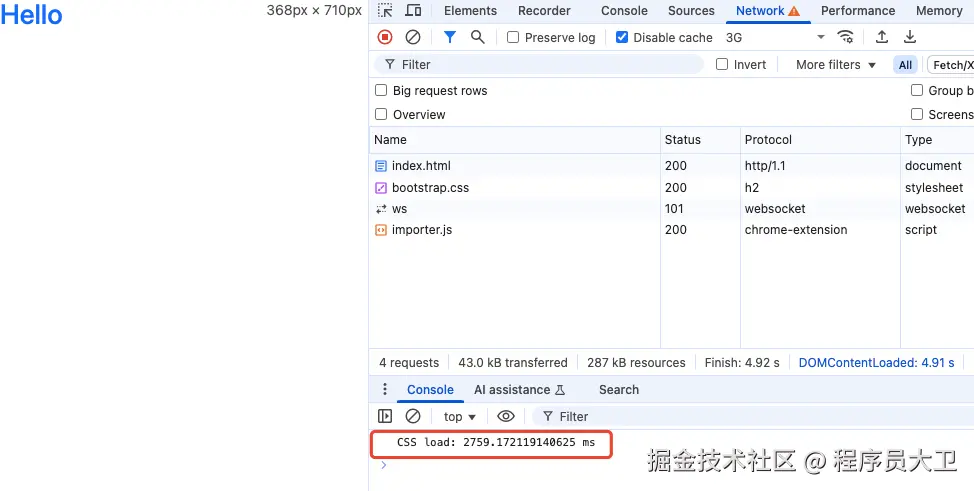Focus the network Filter text field
974x491 pixels.
tap(539, 65)
